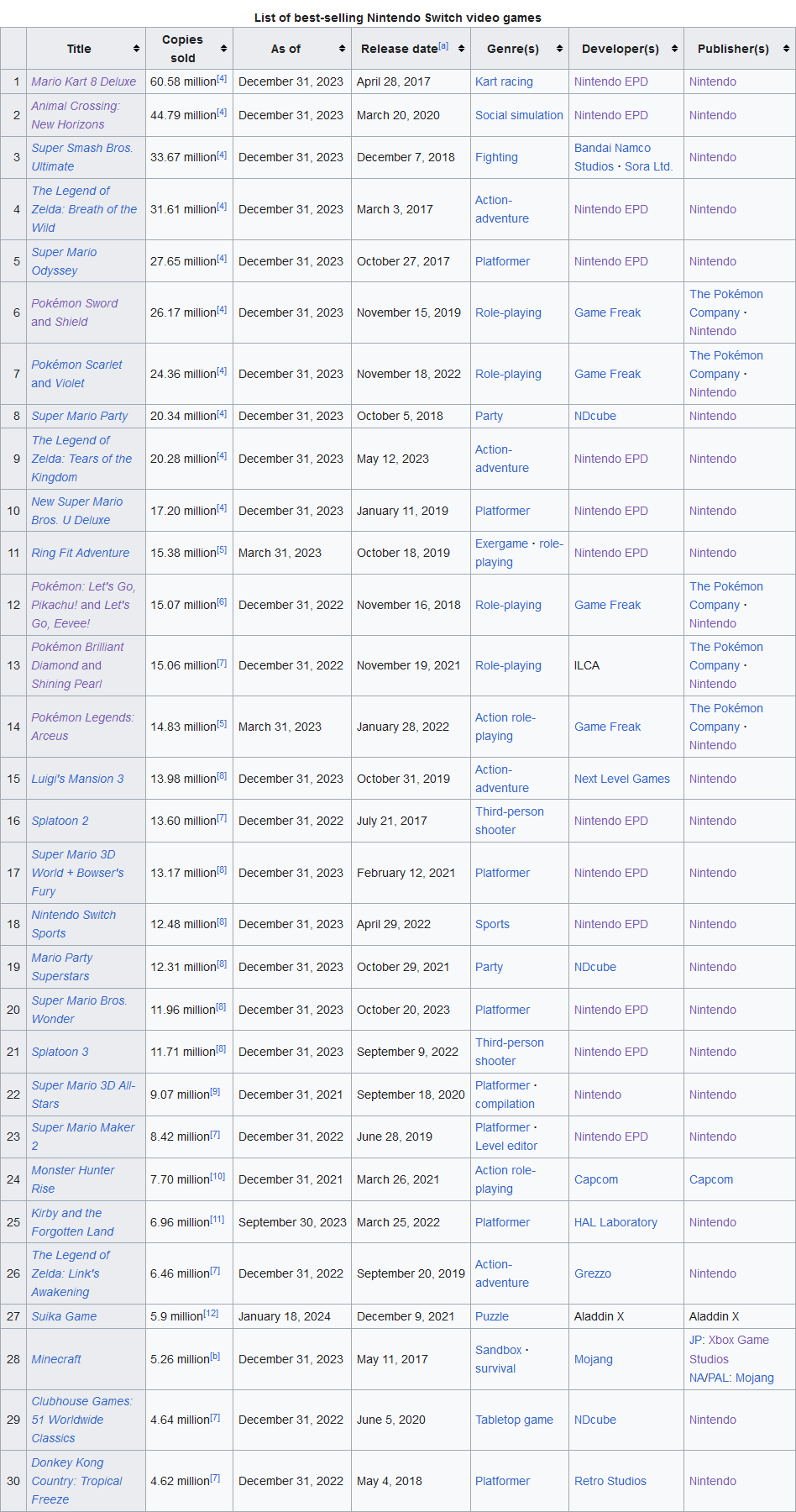
Task: Open Super Mario 3D World + Bowser's Fury
Action: pyautogui.click(x=77, y=873)
